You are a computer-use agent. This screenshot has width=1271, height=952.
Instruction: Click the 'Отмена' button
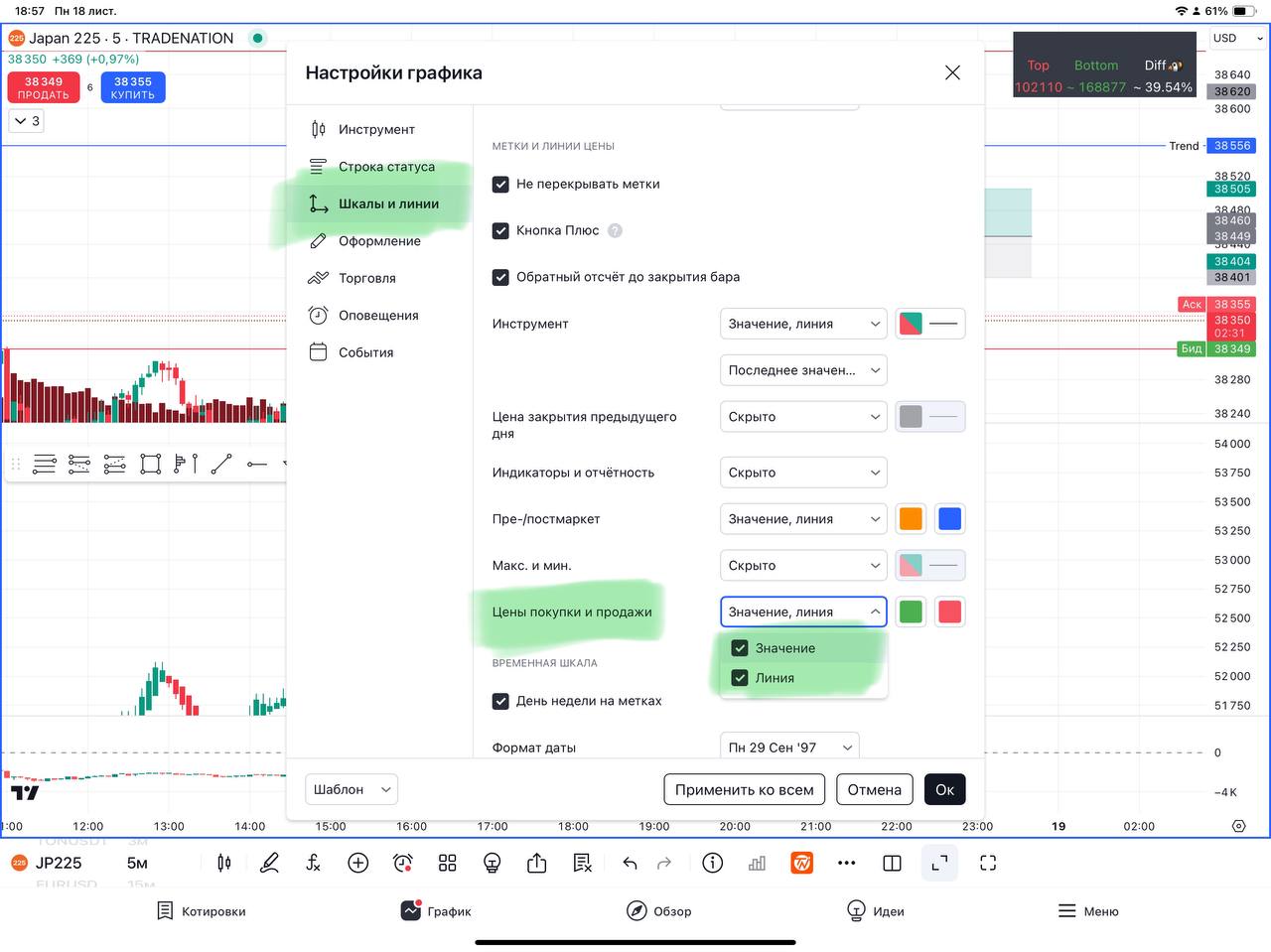tap(875, 790)
